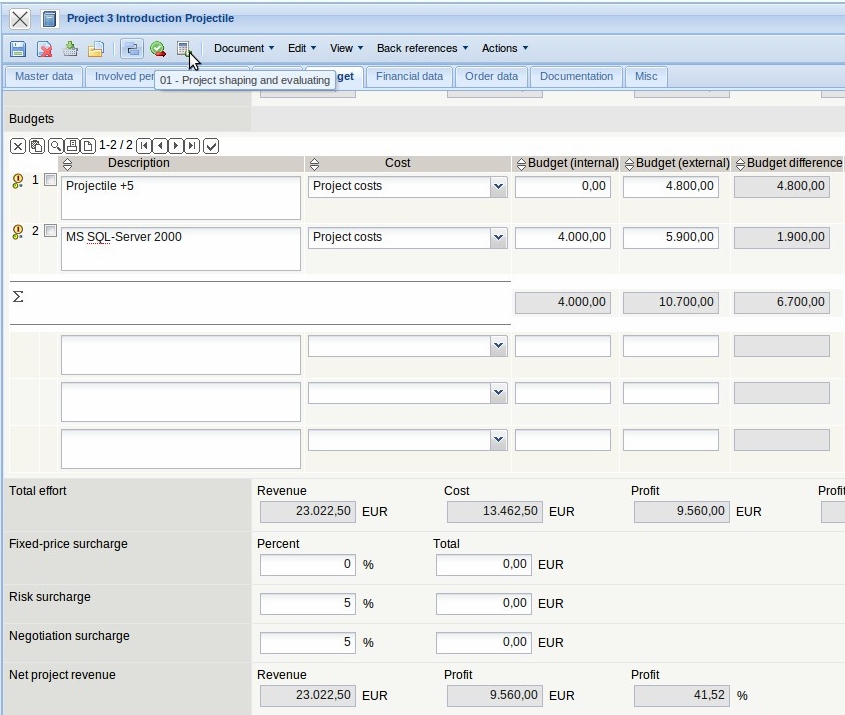Open the first empty row Cost dropdown
The width and height of the screenshot is (845, 715).
498,345
